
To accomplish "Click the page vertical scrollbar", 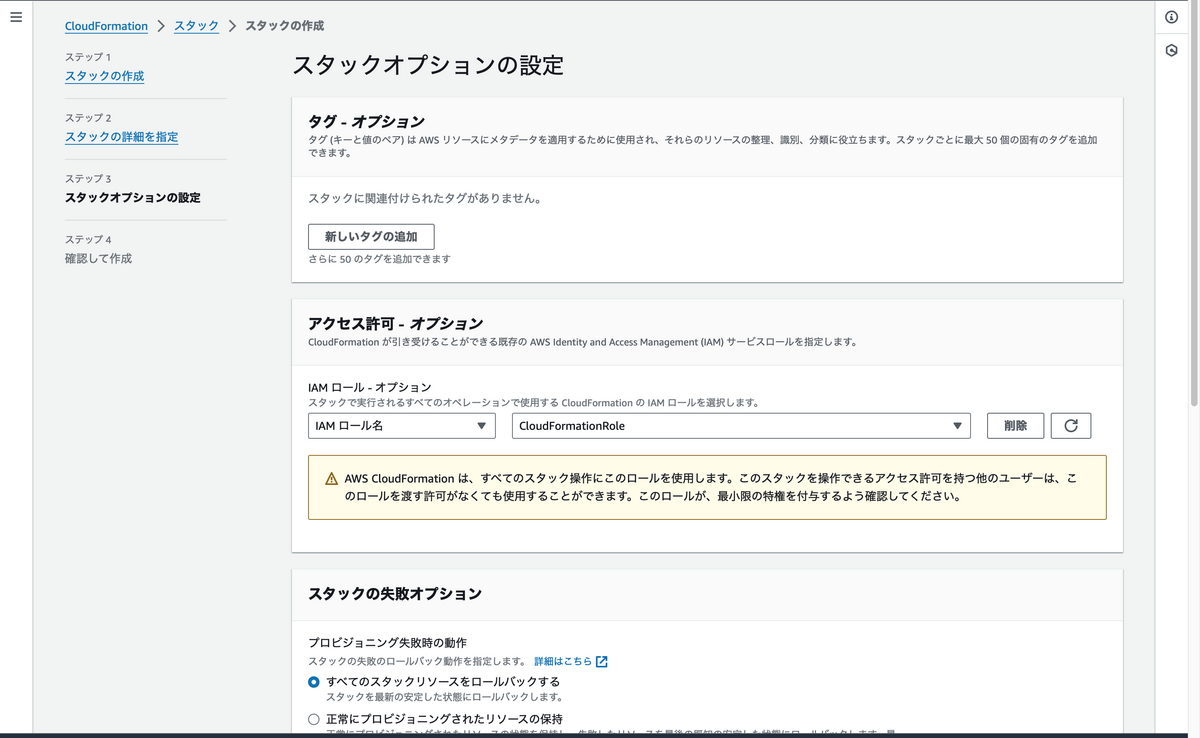I will (x=1194, y=203).
